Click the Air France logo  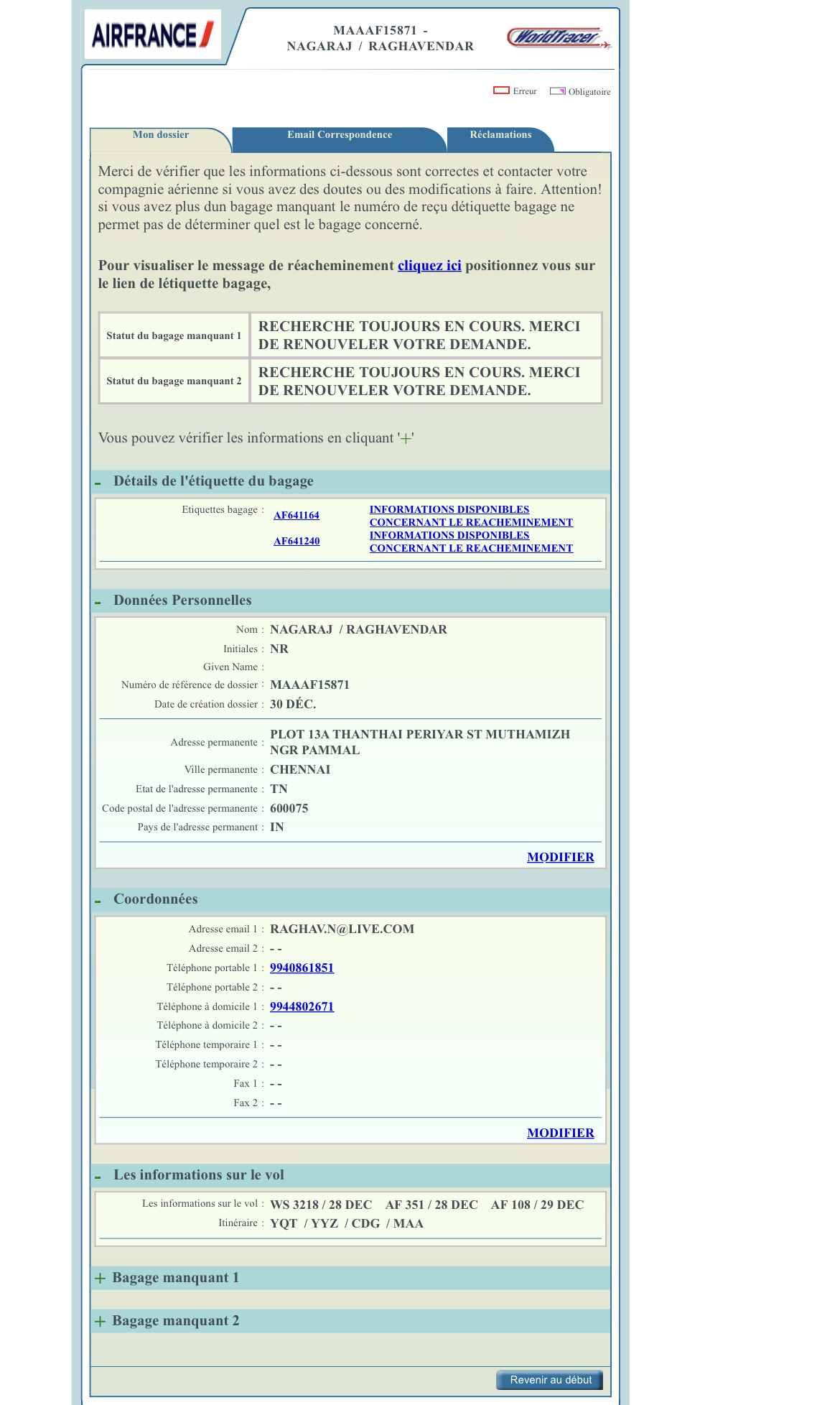click(152, 34)
